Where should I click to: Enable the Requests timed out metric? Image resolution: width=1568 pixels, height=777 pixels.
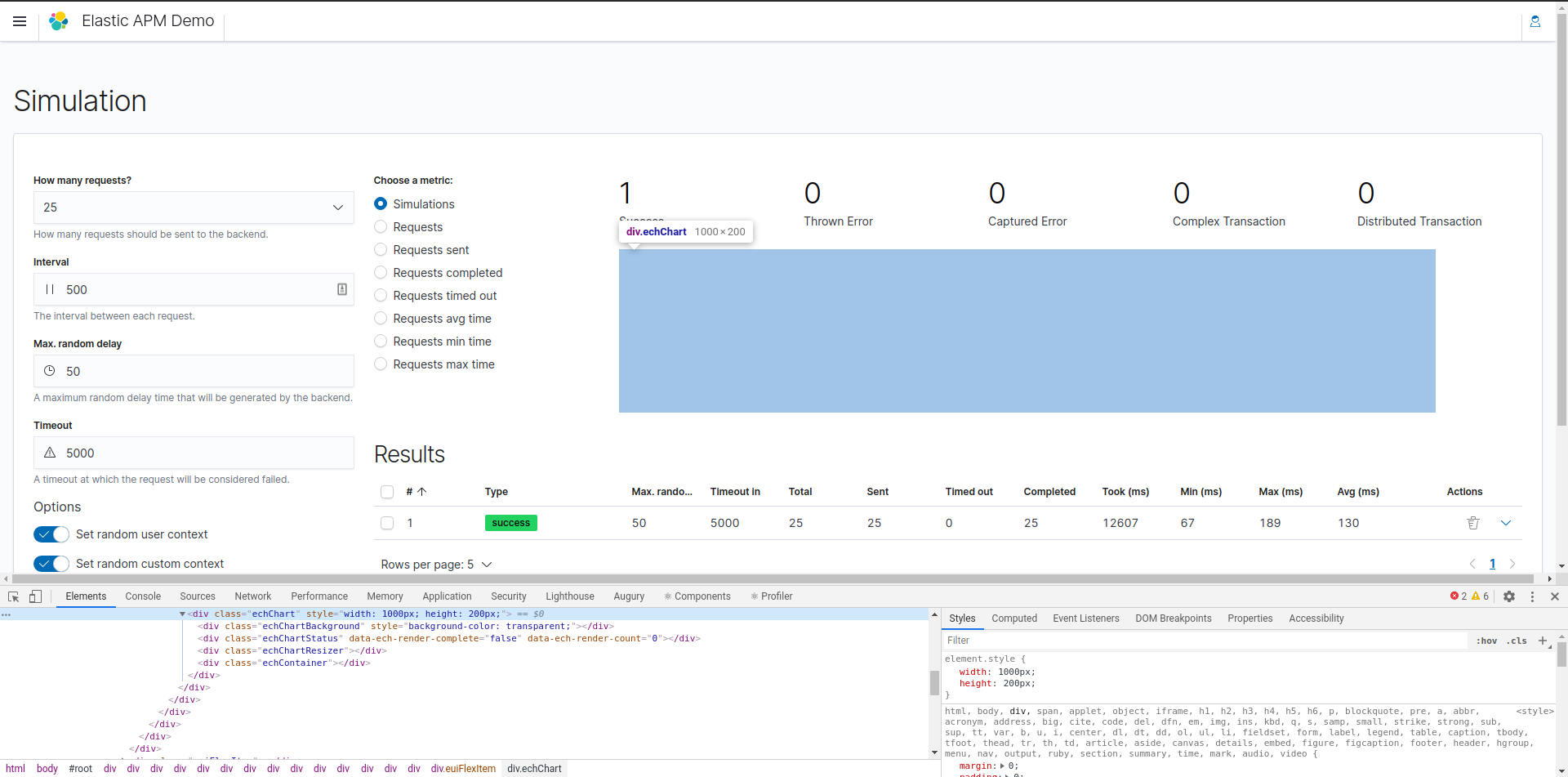[x=381, y=295]
